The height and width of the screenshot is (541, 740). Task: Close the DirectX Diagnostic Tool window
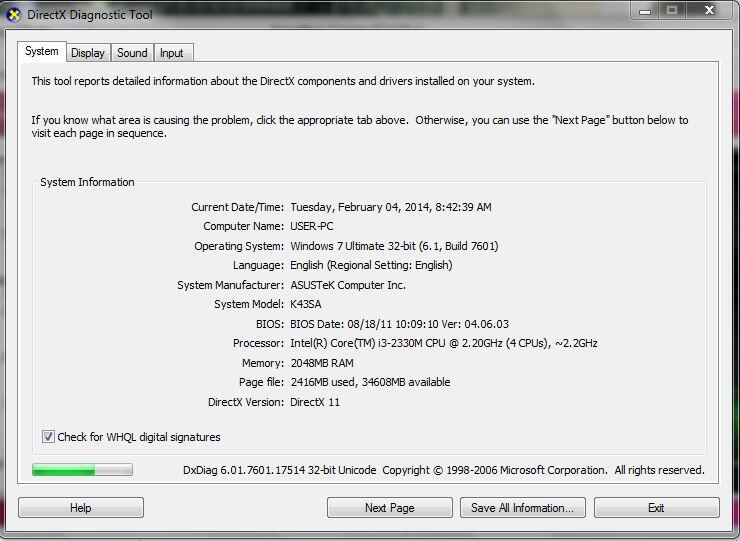[709, 11]
